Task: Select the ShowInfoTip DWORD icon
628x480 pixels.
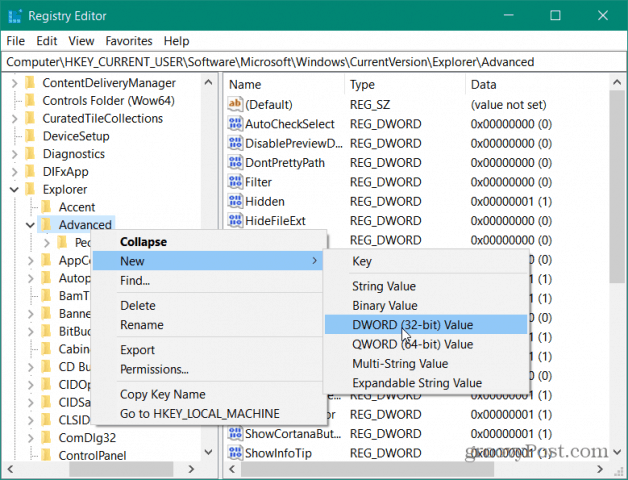Action: pyautogui.click(x=235, y=453)
